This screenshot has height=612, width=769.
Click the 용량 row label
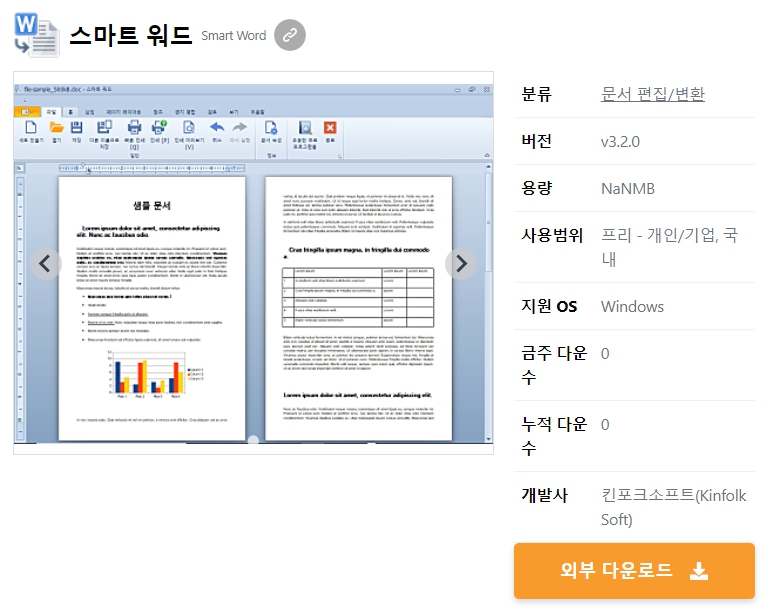tap(537, 188)
